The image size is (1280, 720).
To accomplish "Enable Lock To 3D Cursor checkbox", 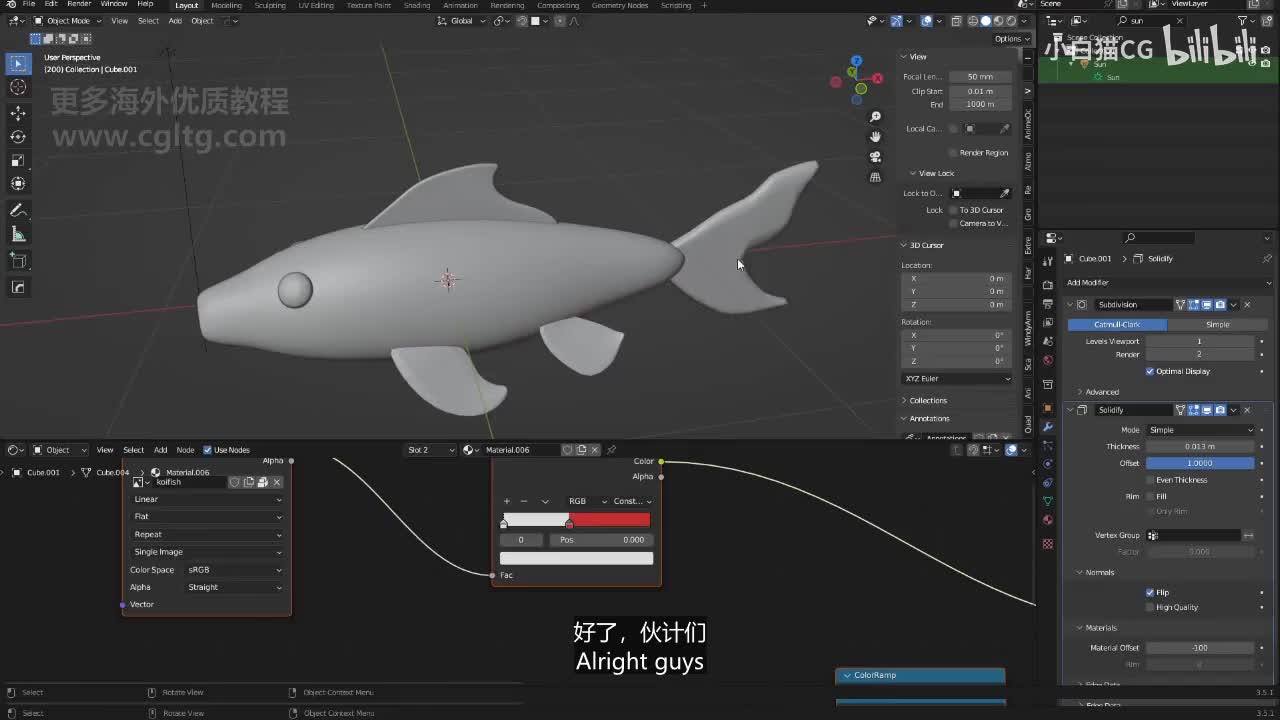I will coord(953,210).
